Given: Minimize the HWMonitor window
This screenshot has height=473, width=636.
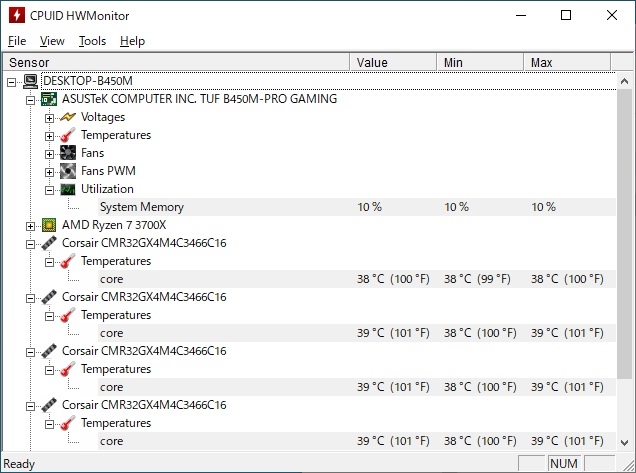Looking at the screenshot, I should click(x=521, y=15).
